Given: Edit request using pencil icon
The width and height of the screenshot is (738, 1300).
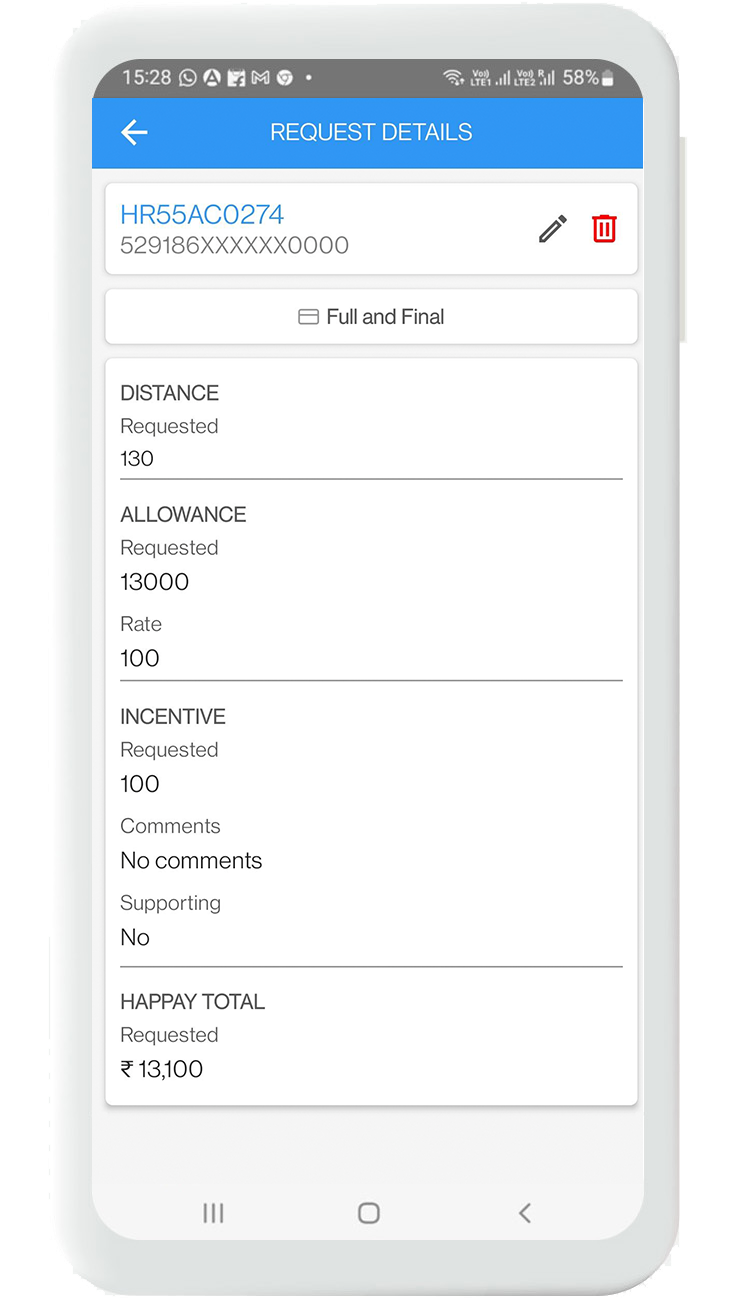Looking at the screenshot, I should click(x=553, y=229).
